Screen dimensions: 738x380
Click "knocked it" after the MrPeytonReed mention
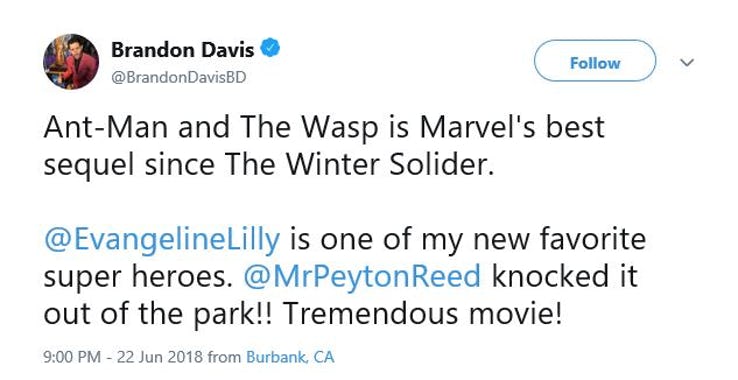(565, 276)
